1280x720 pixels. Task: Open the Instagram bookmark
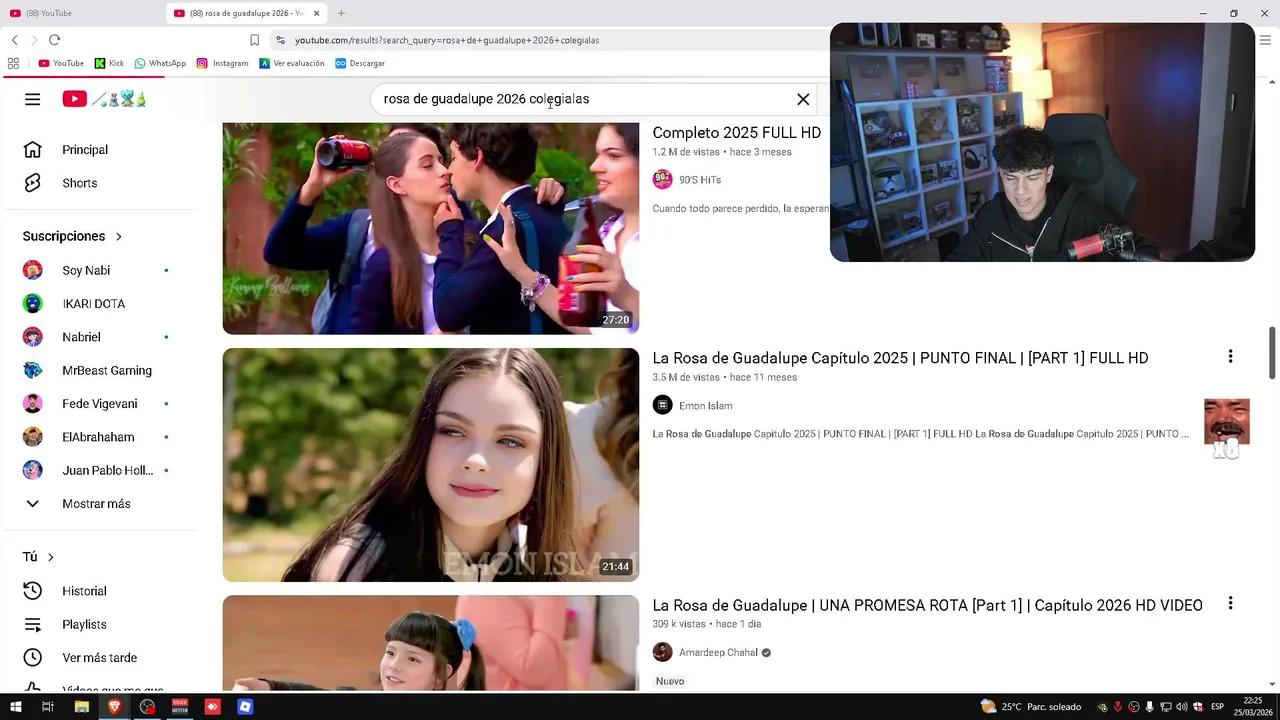point(222,63)
